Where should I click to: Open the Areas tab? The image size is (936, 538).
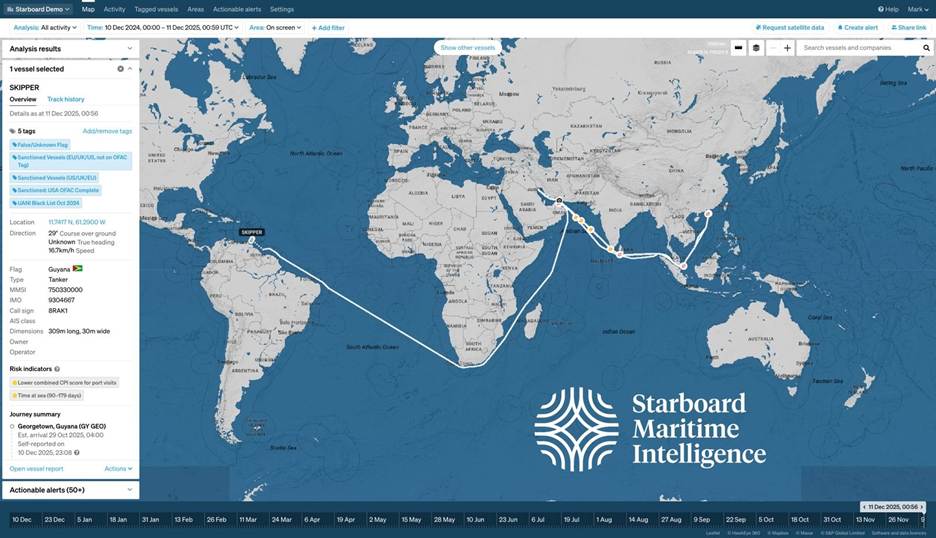[x=195, y=10]
